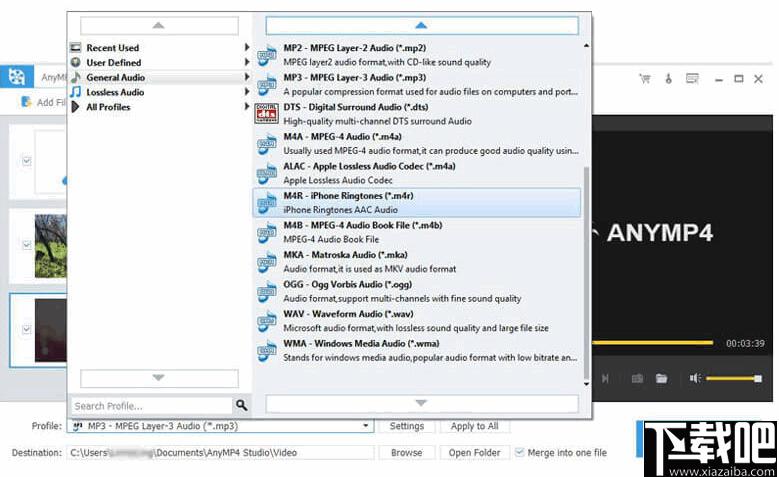Expand the Lossless Audio submenu arrow
779x477 pixels.
tap(247, 91)
